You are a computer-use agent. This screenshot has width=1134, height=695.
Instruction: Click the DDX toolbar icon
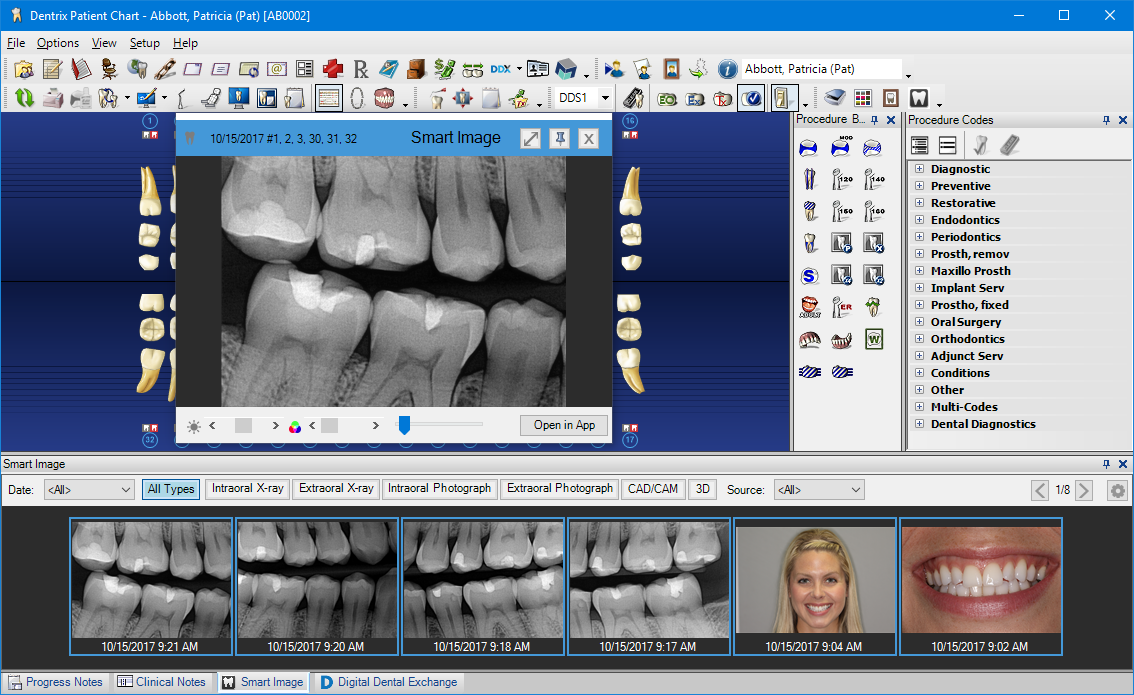pyautogui.click(x=500, y=69)
